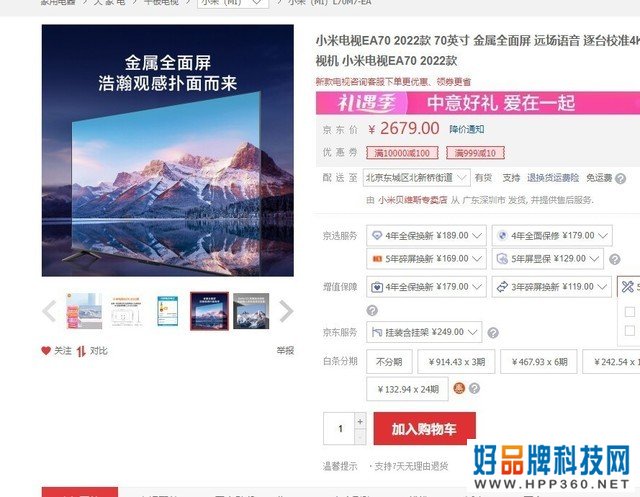Click the orange 惠 badge icon beside 24期

click(459, 388)
